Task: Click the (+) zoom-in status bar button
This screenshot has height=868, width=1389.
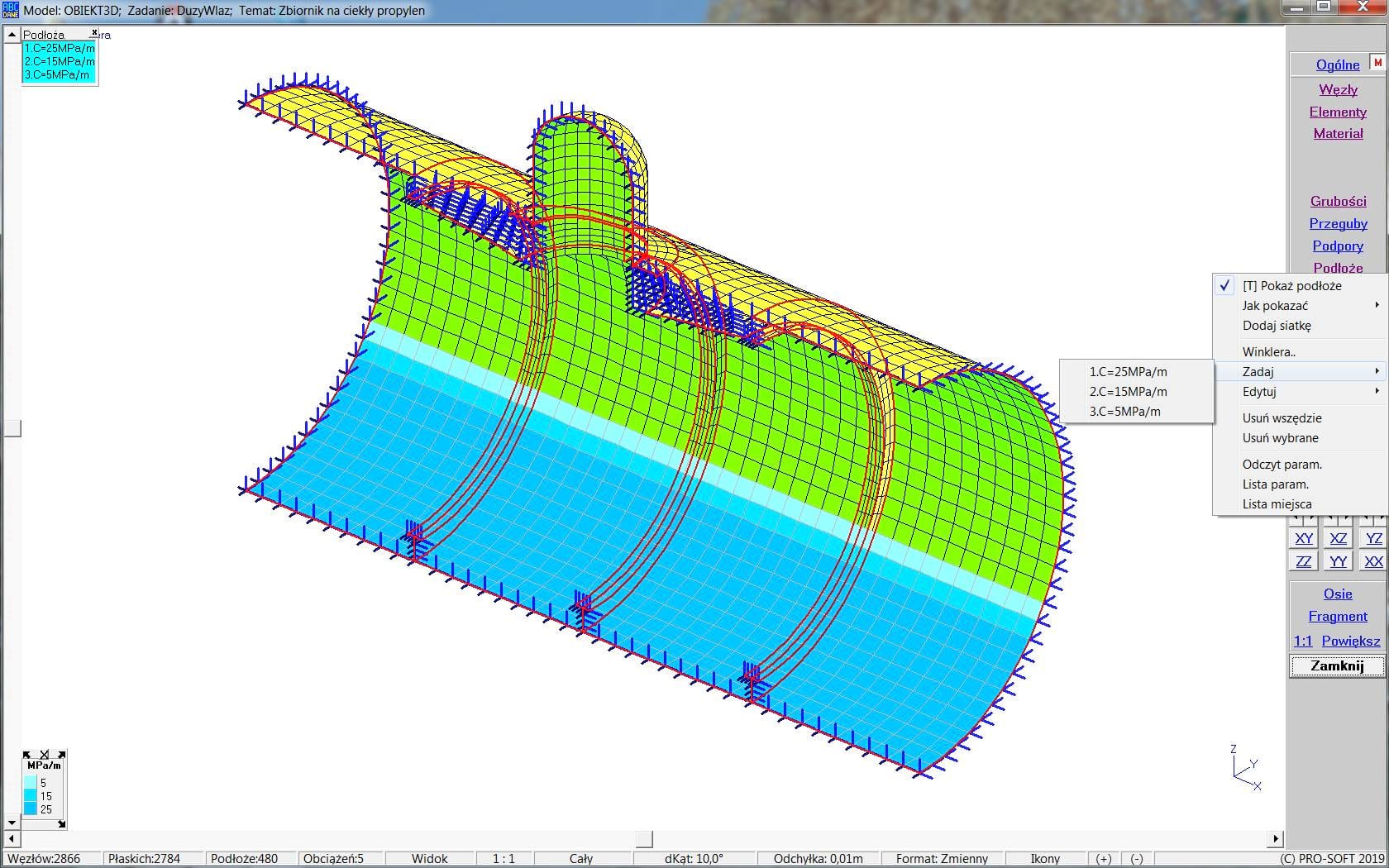Action: [x=1104, y=859]
